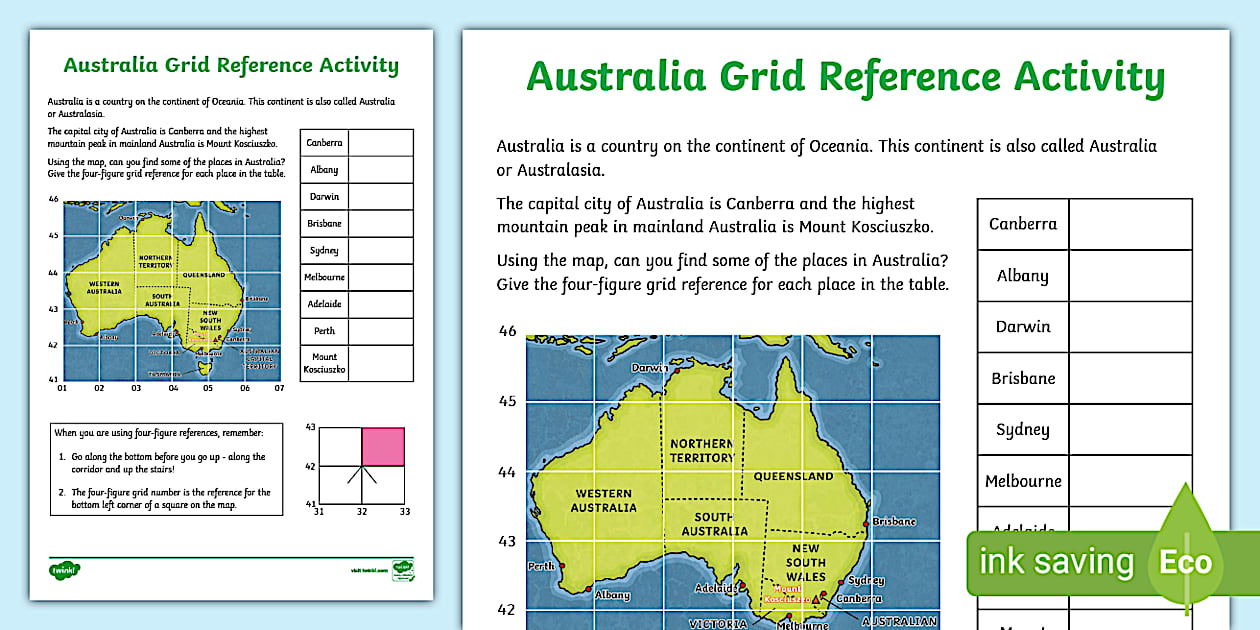Image resolution: width=1260 pixels, height=630 pixels.
Task: Click the large "Using the map" instruction paragraph
Action: (723, 272)
